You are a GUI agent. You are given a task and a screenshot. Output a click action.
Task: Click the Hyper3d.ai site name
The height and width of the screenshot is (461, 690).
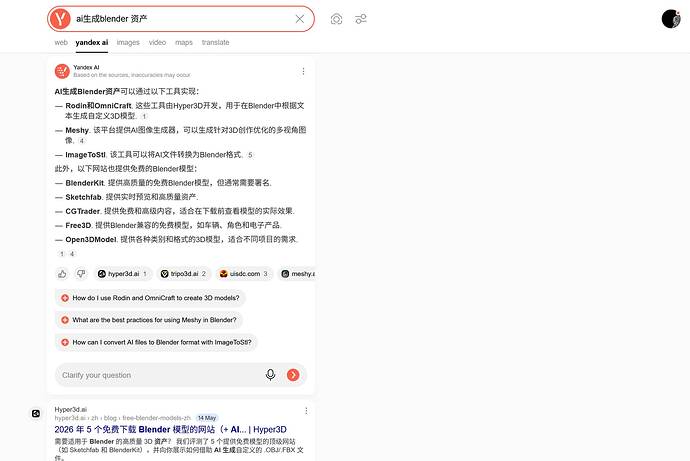(71, 410)
